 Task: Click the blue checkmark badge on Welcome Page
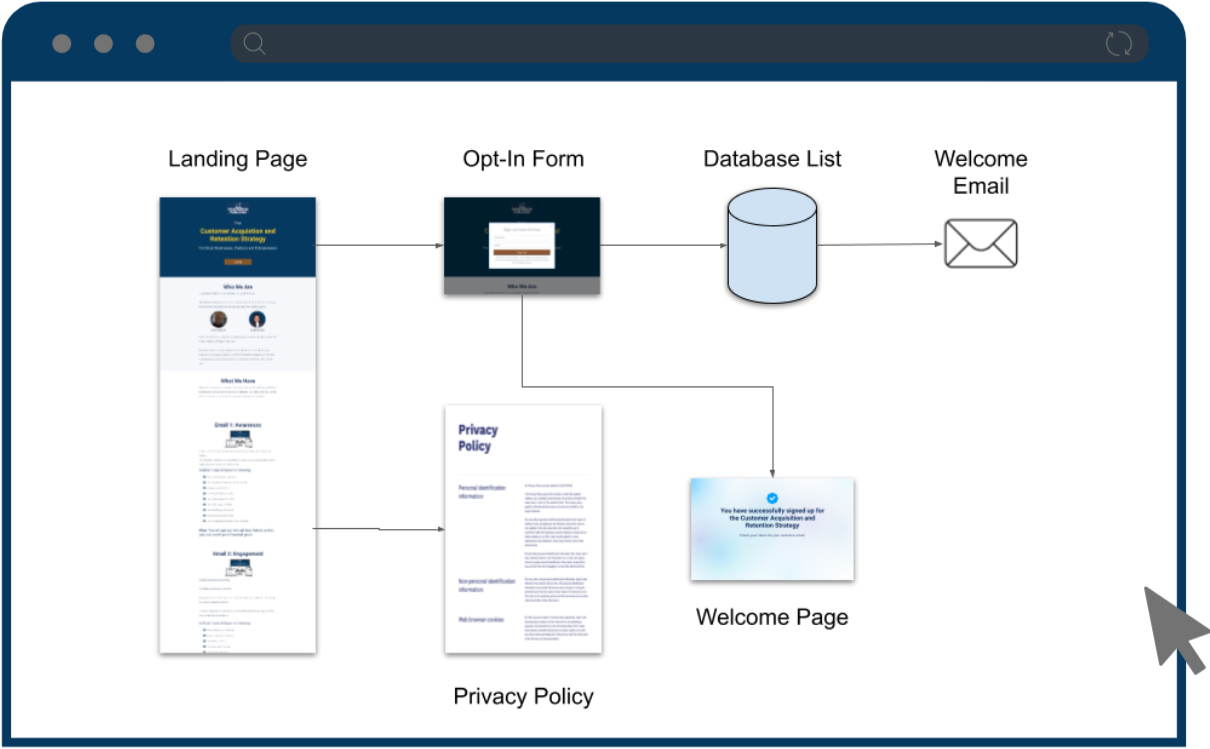[772, 497]
